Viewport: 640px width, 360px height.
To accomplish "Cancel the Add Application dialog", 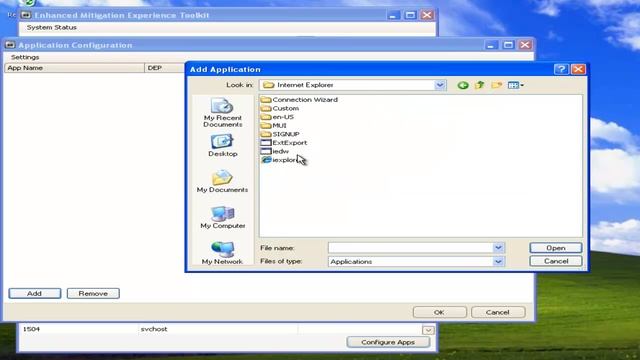I will (x=556, y=261).
